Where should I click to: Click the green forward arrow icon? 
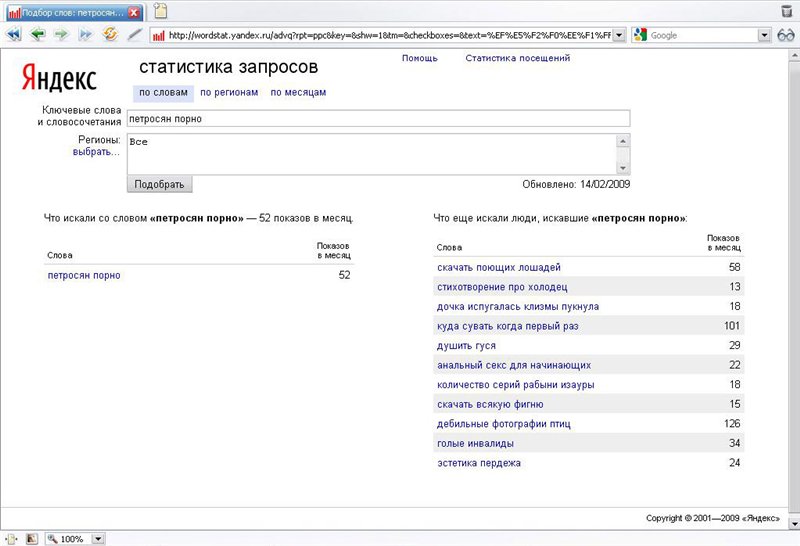61,34
